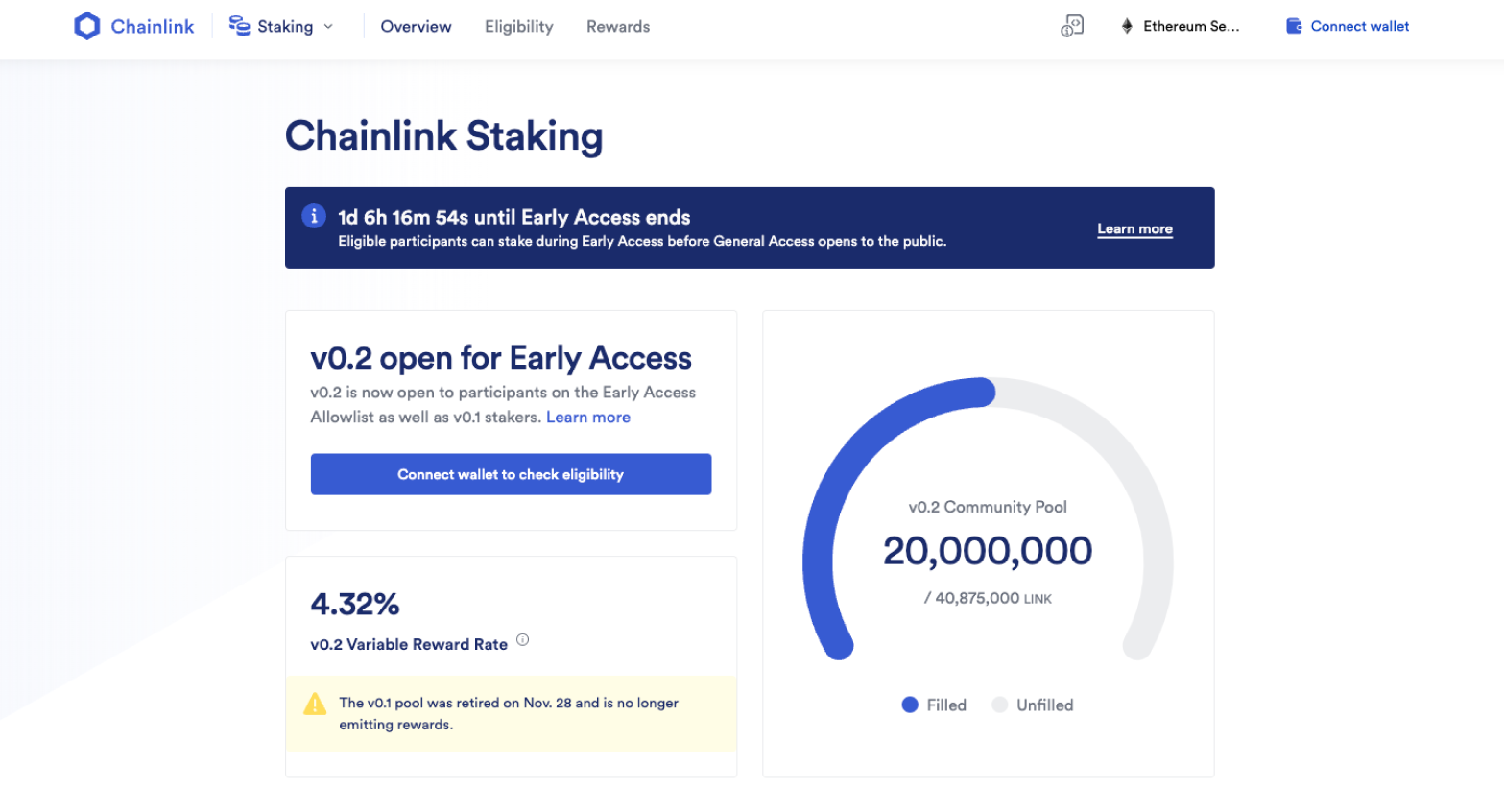Open the Rewards tab

click(618, 27)
